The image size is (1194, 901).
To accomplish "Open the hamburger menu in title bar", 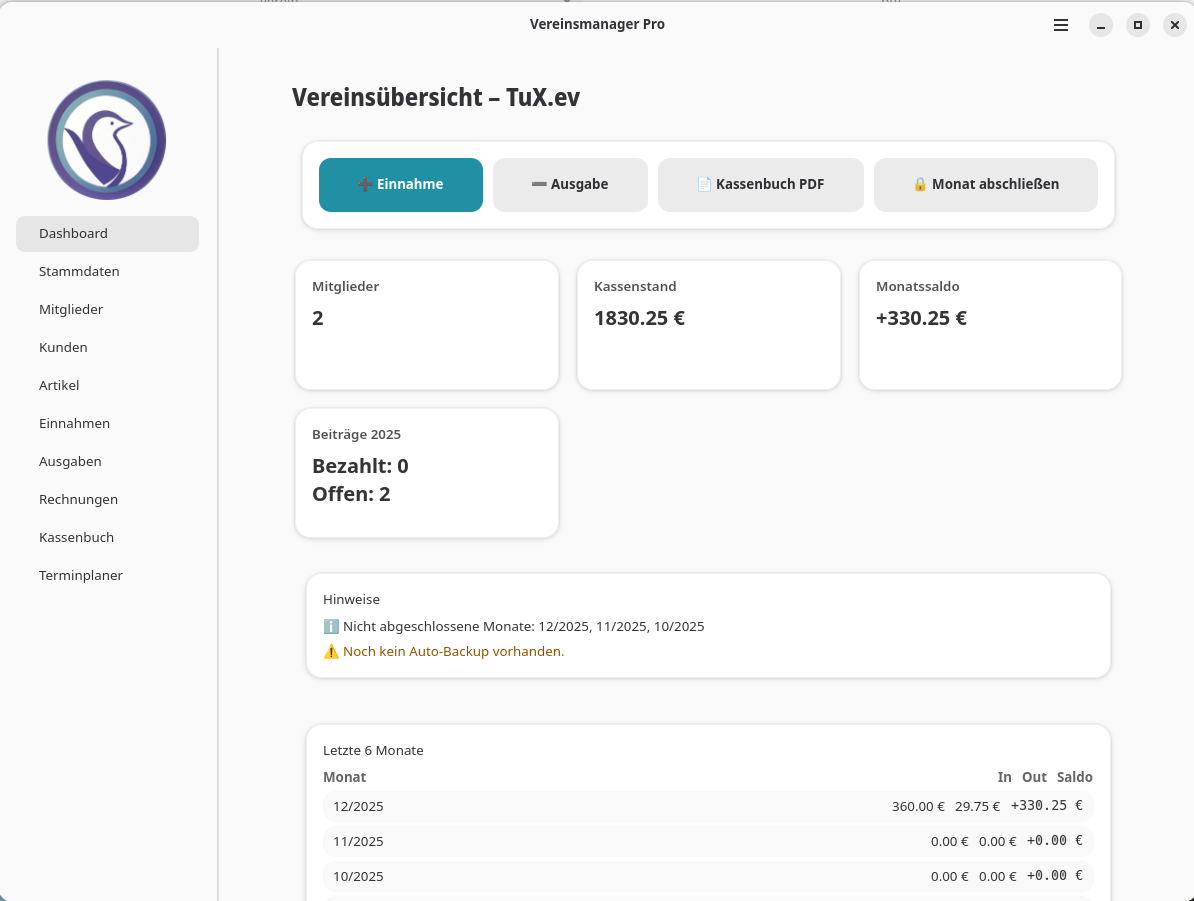I will tap(1061, 25).
